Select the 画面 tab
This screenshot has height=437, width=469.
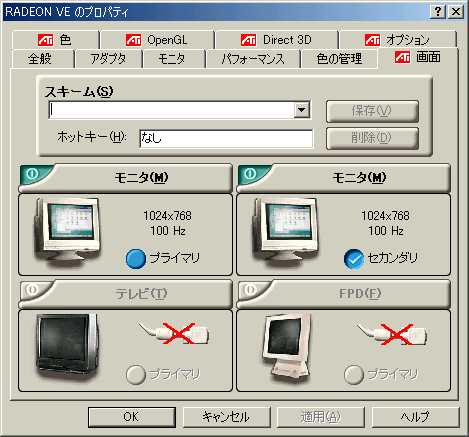[x=418, y=57]
